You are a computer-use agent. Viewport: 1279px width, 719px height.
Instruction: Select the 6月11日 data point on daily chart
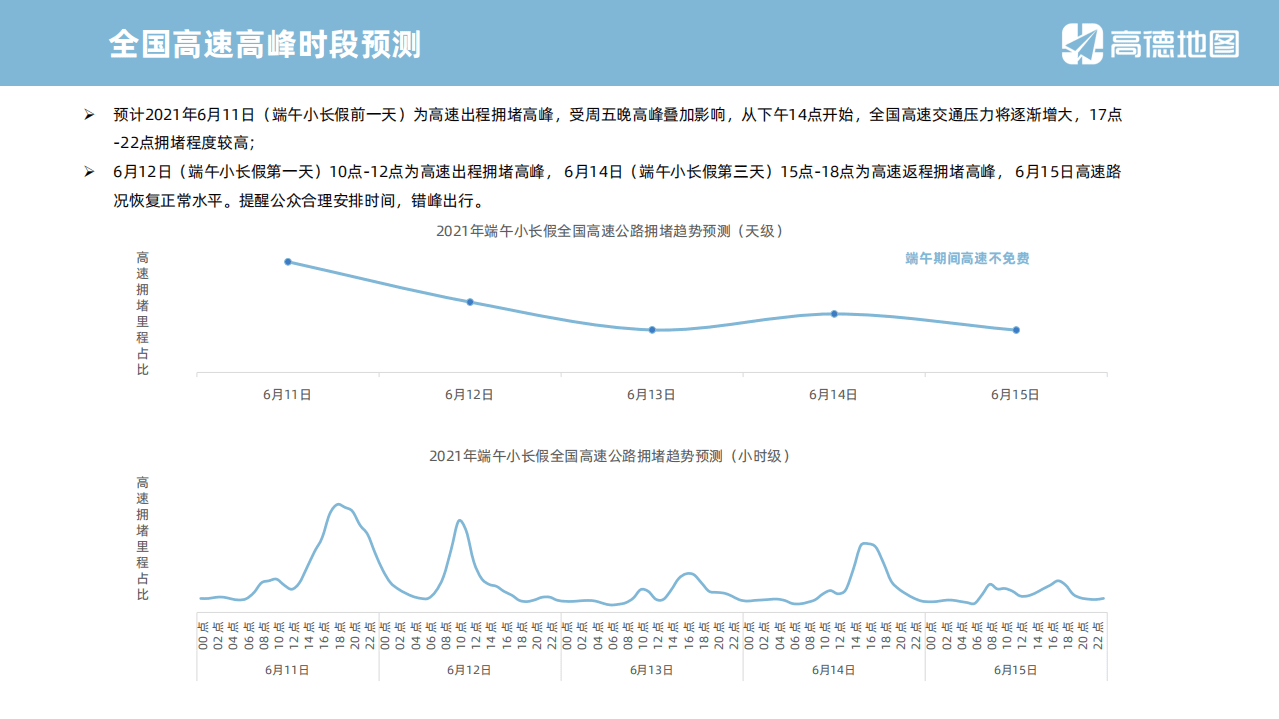[x=289, y=262]
